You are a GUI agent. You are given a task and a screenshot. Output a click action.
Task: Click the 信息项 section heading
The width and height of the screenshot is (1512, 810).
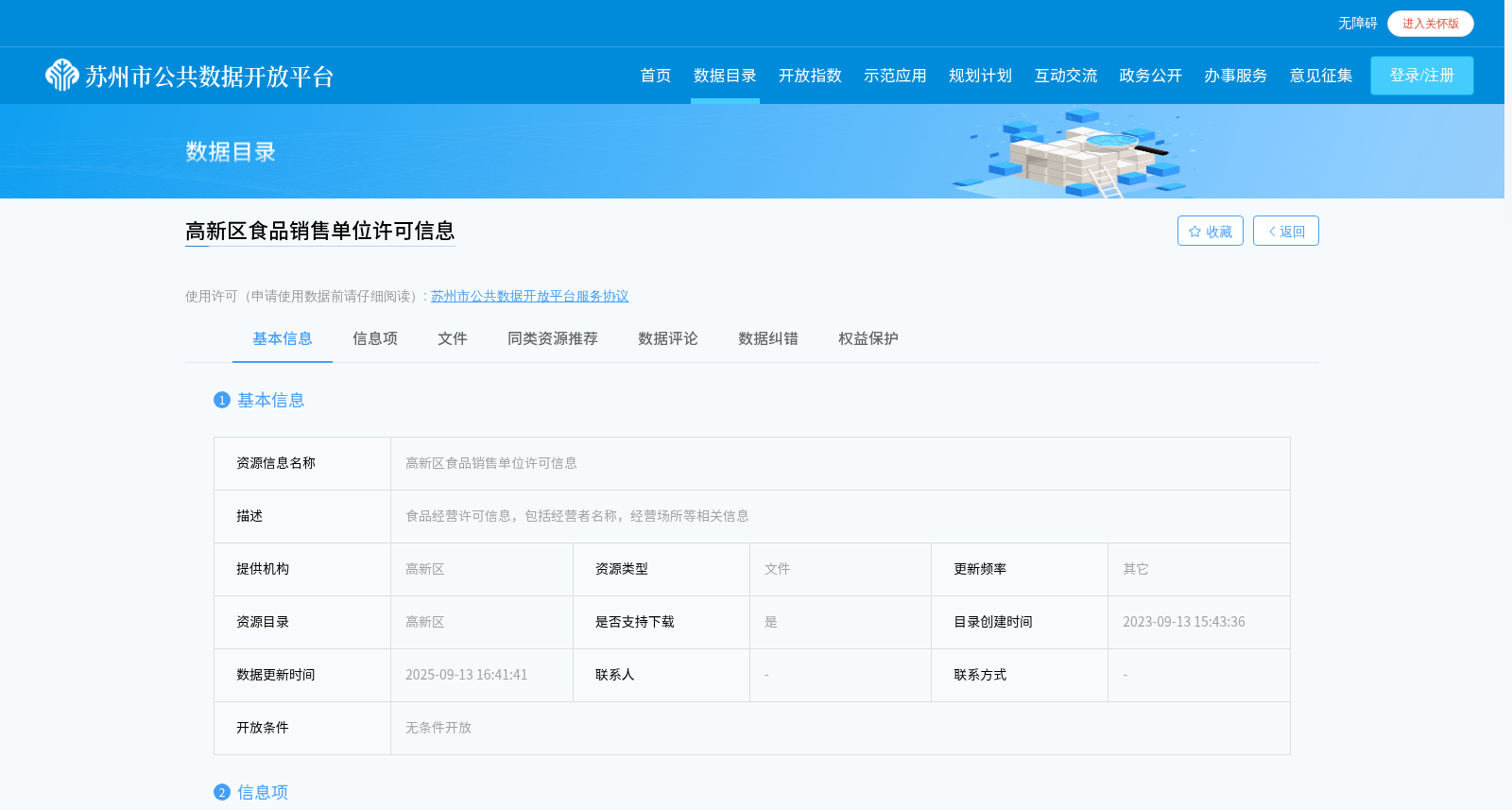click(x=263, y=792)
